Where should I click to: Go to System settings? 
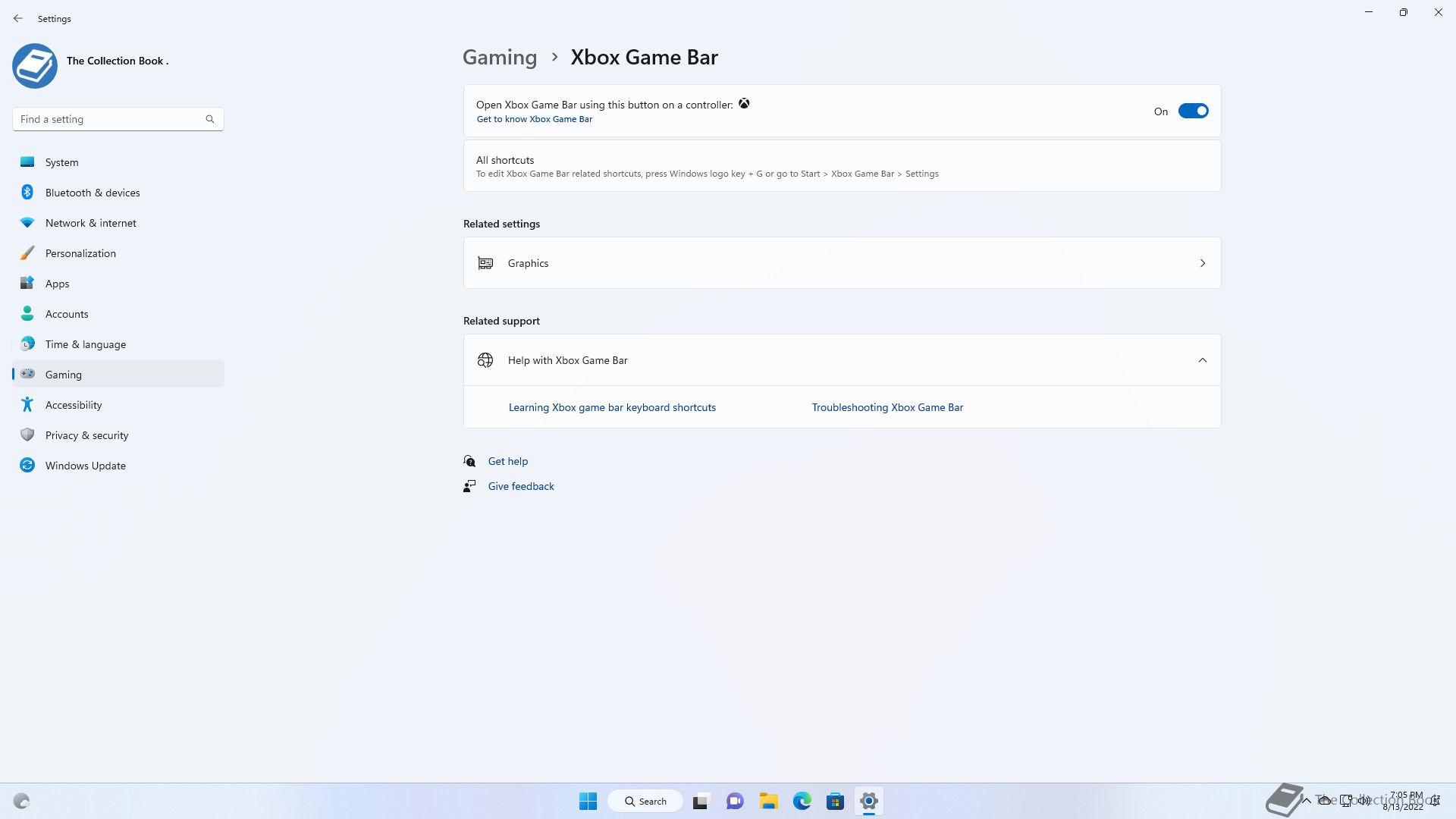tap(118, 162)
